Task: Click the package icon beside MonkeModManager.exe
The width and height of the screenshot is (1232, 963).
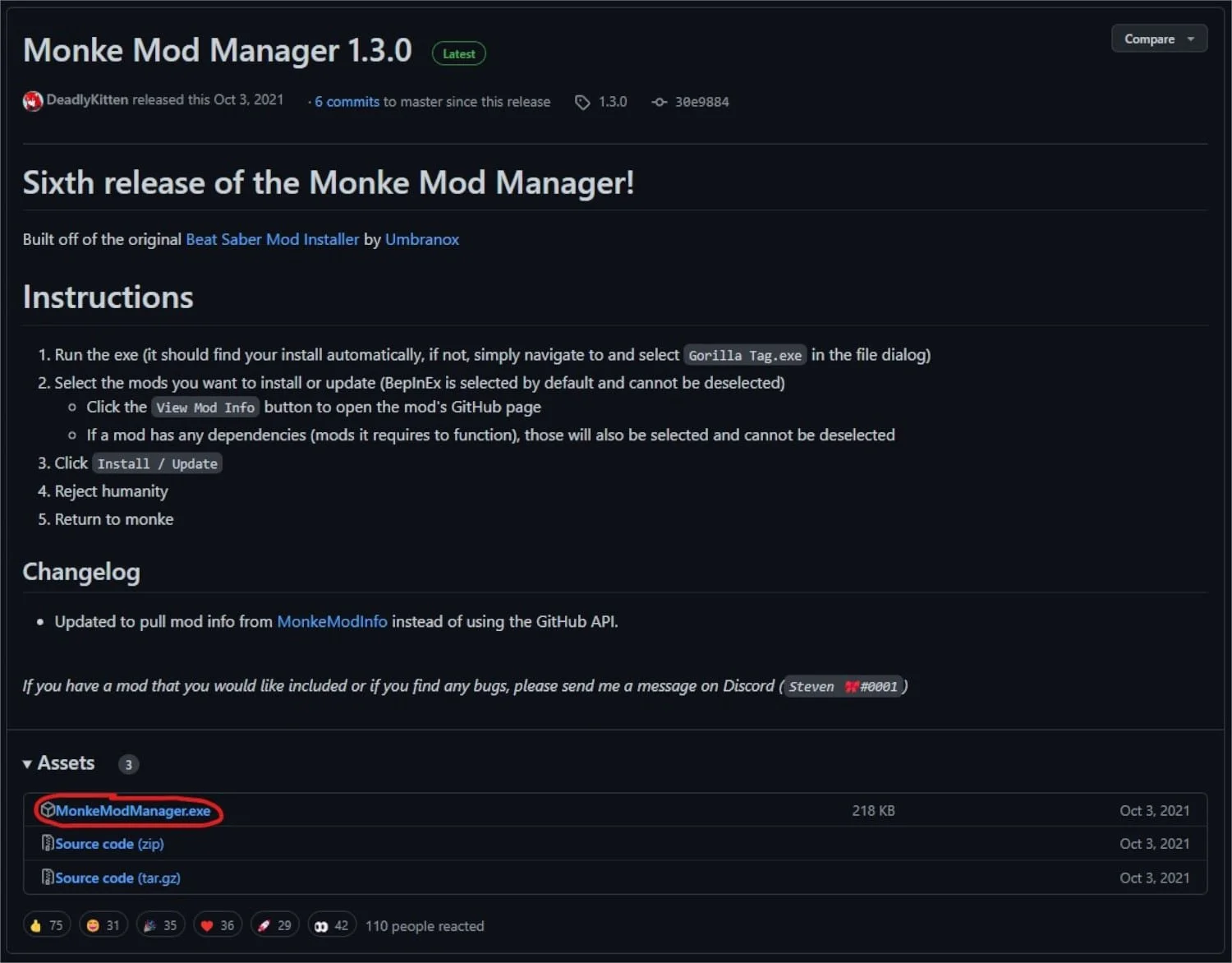Action: click(47, 809)
